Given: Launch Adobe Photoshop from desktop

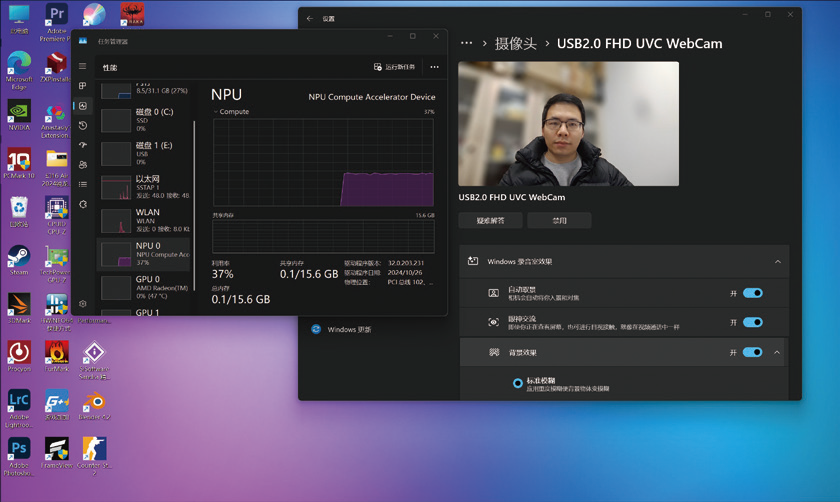Looking at the screenshot, I should (x=19, y=456).
